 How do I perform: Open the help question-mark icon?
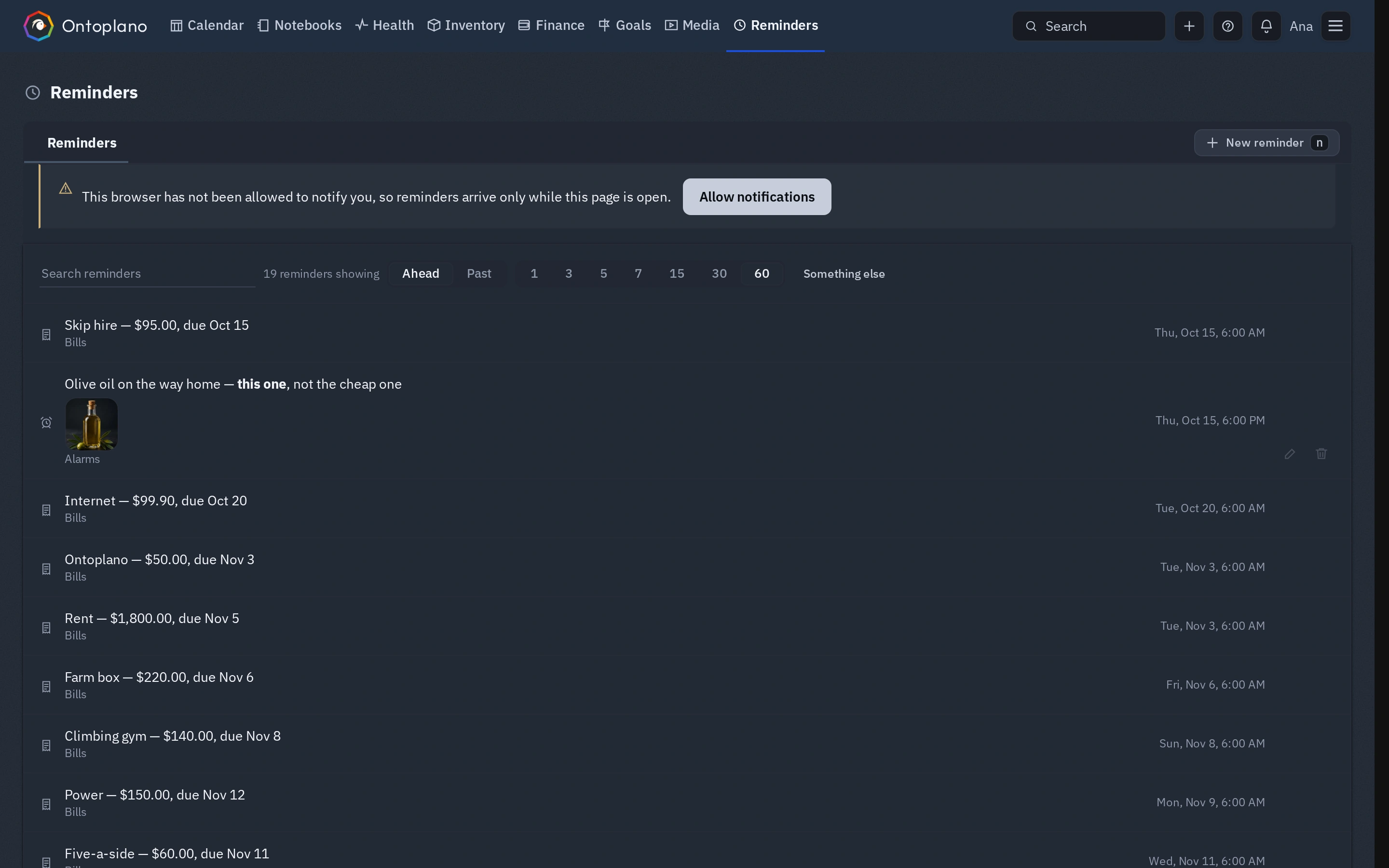point(1227,26)
